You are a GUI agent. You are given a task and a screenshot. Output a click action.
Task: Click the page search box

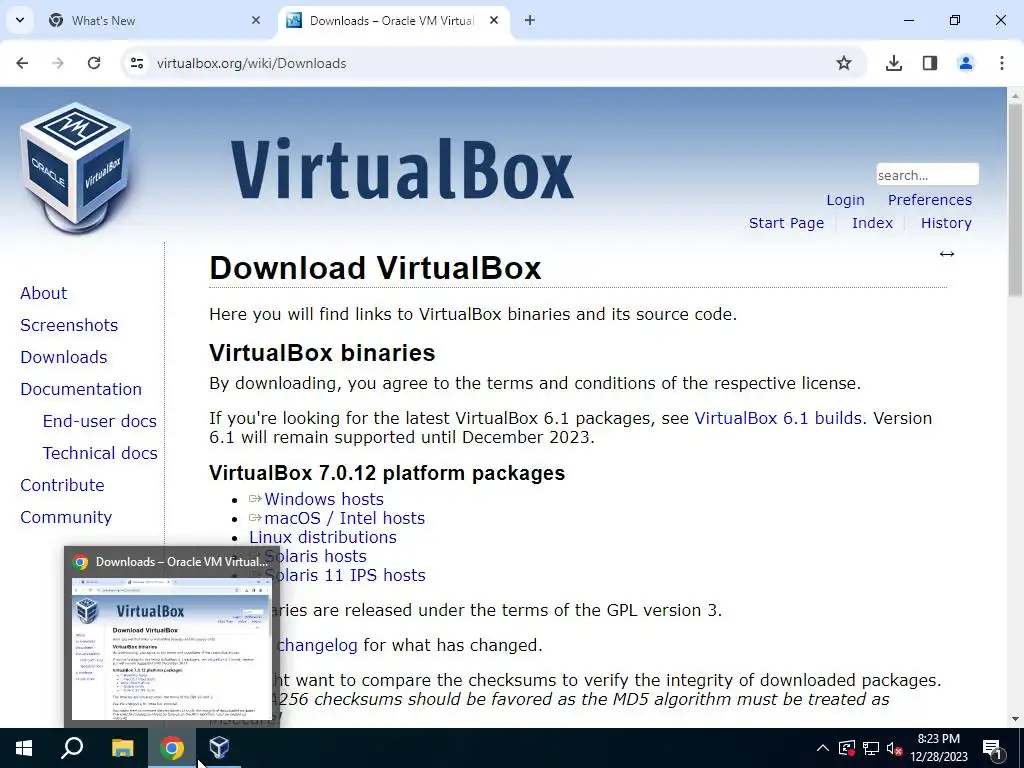[927, 175]
